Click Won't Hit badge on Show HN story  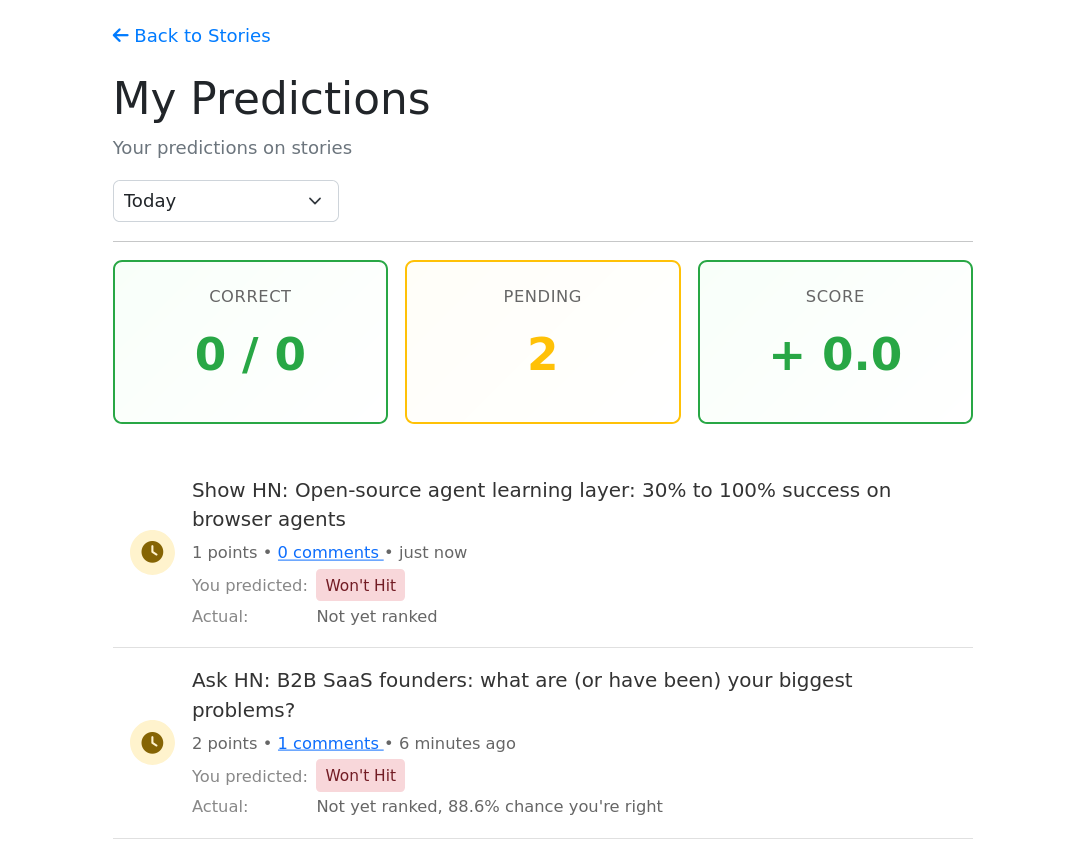click(360, 585)
